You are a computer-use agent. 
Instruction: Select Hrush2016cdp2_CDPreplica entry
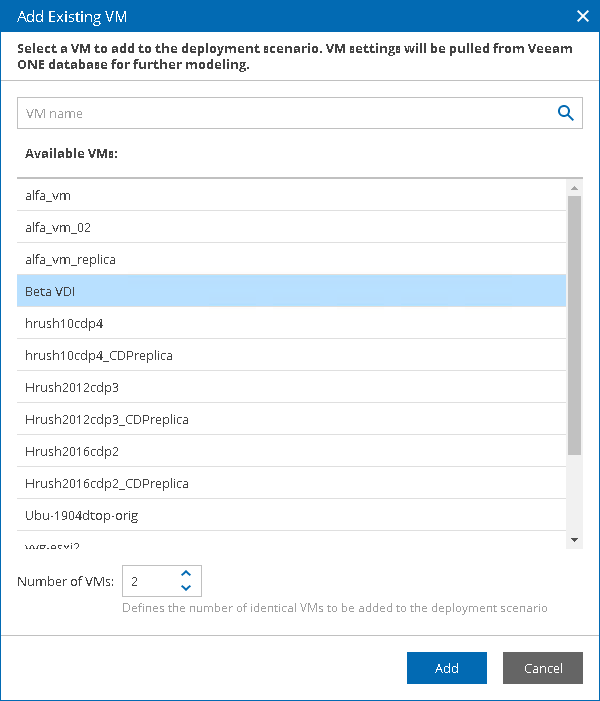point(290,483)
